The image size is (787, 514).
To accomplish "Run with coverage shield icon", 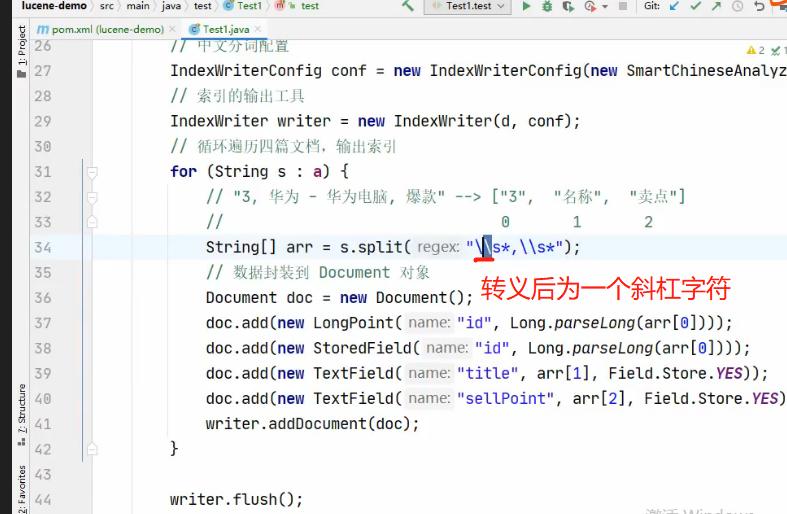I will 568,6.
